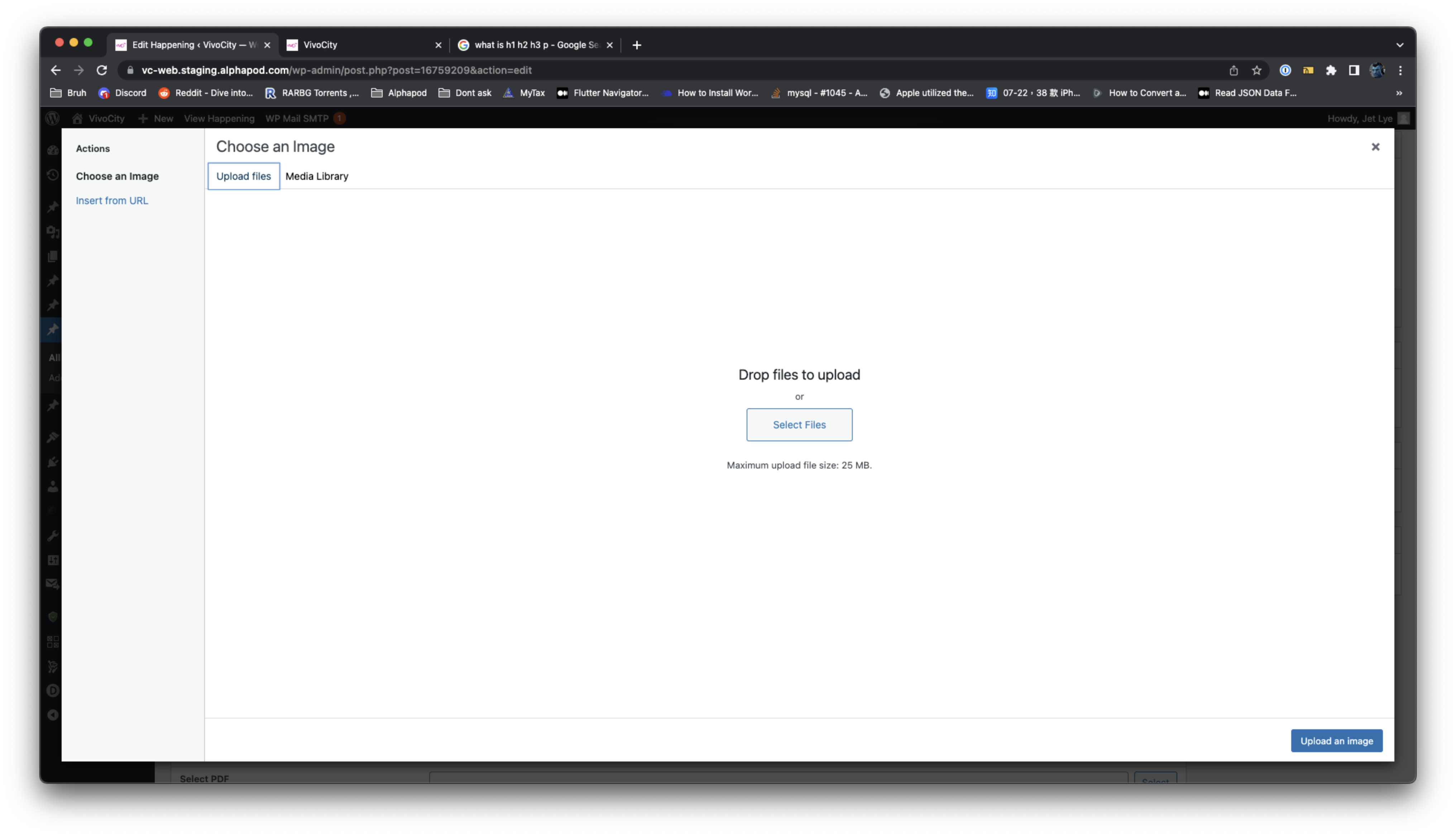Click the 1Password extension icon

coord(1285,70)
